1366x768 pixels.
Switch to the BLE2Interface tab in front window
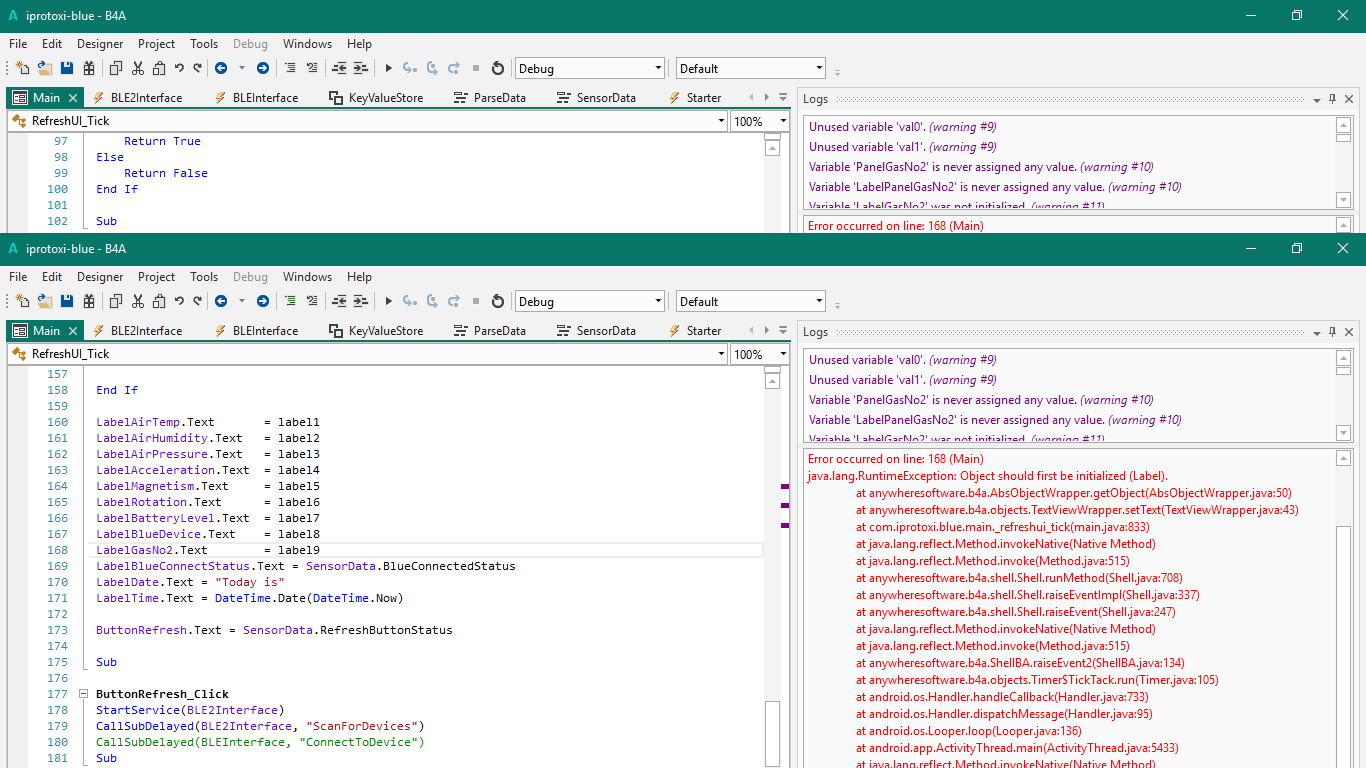click(146, 331)
